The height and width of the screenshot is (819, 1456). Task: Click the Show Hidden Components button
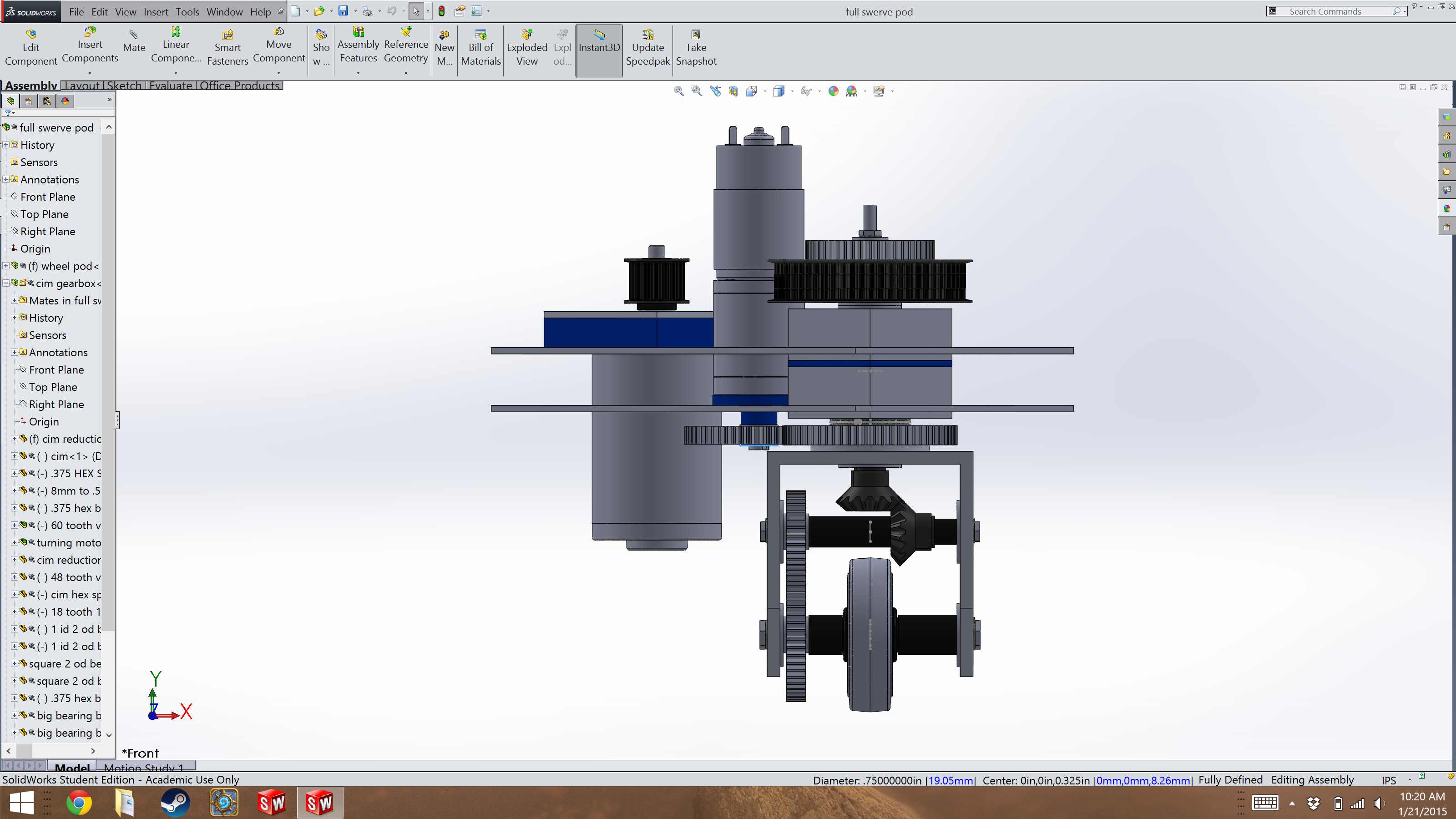click(x=321, y=48)
